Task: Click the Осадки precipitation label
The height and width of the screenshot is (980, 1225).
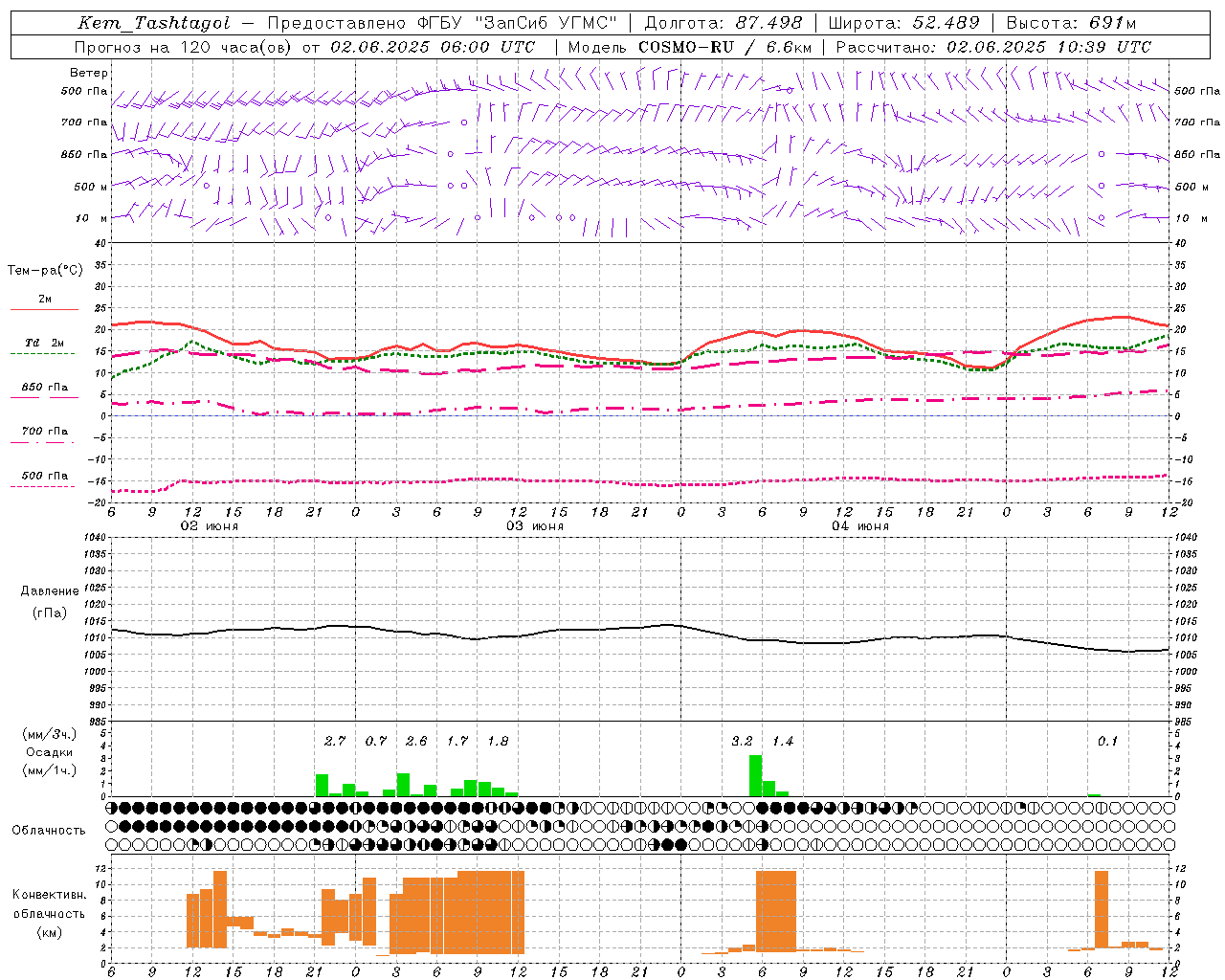Action: (x=49, y=752)
